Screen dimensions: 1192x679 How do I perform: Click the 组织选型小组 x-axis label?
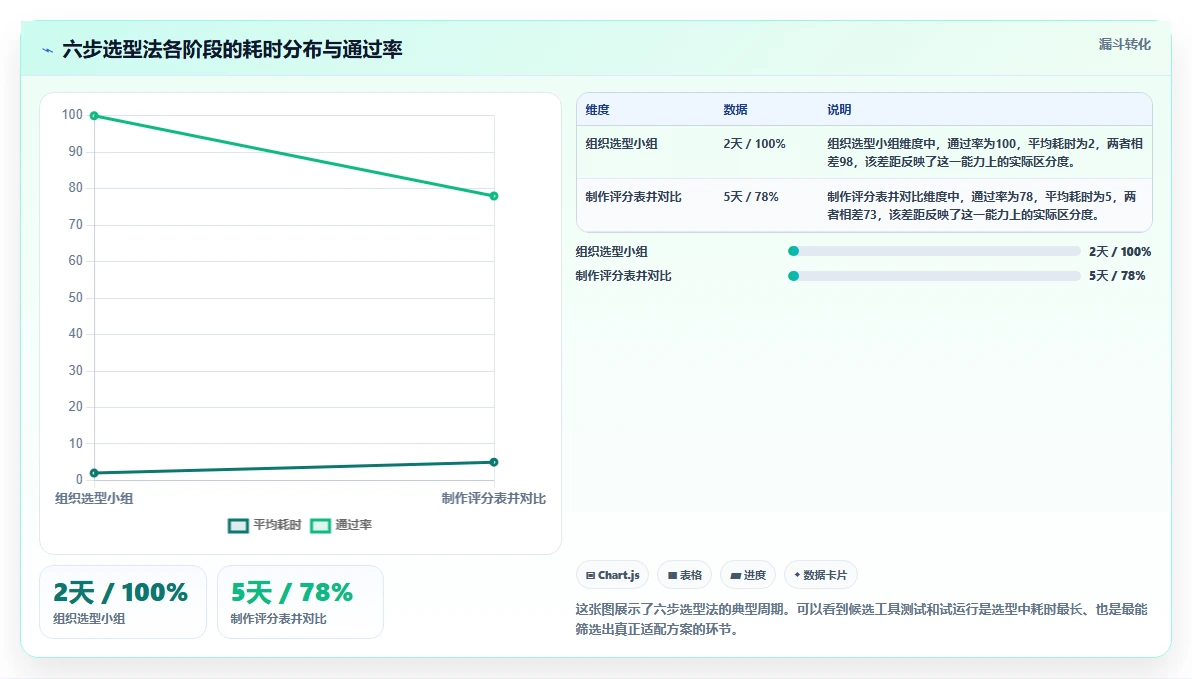[x=94, y=499]
